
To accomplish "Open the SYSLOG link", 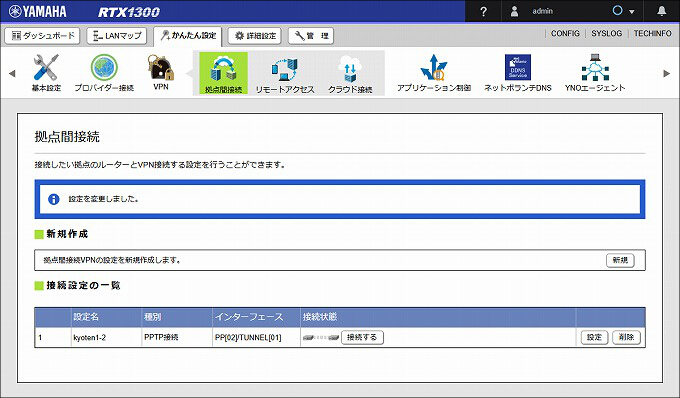I will pos(606,33).
